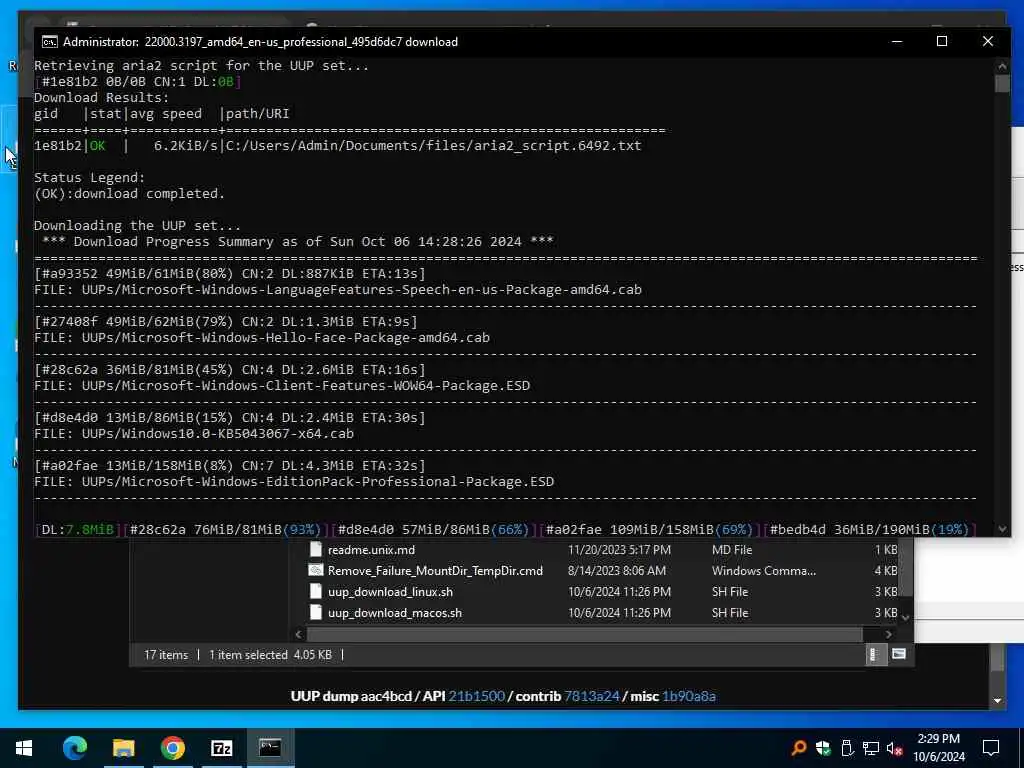The height and width of the screenshot is (768, 1024).
Task: Click the Safely Remove Hardware tray icon
Action: coord(847,748)
